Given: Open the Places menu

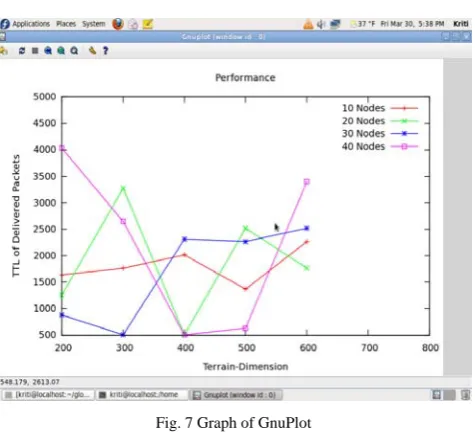Looking at the screenshot, I should [x=66, y=24].
